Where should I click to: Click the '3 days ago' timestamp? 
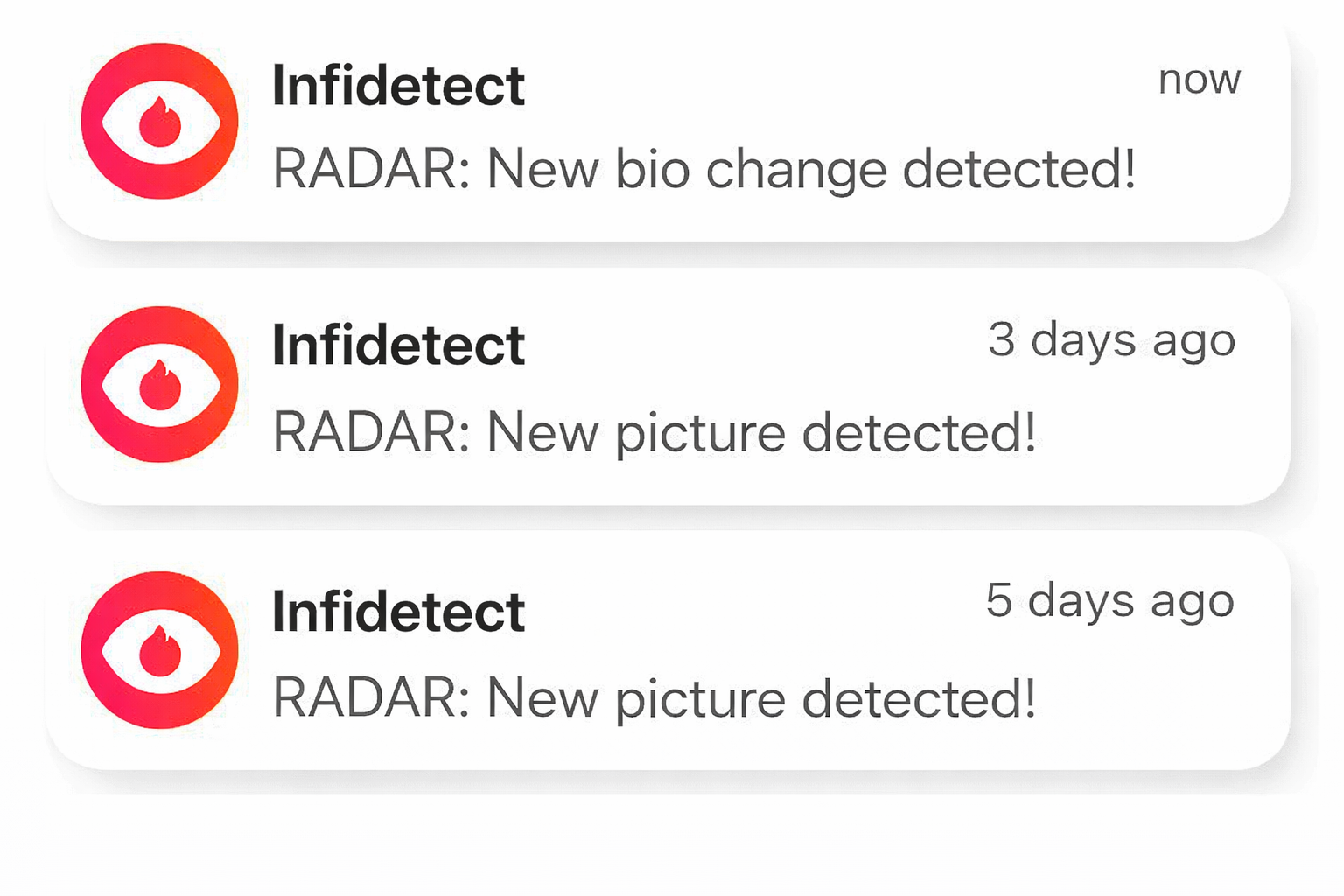(x=1111, y=340)
